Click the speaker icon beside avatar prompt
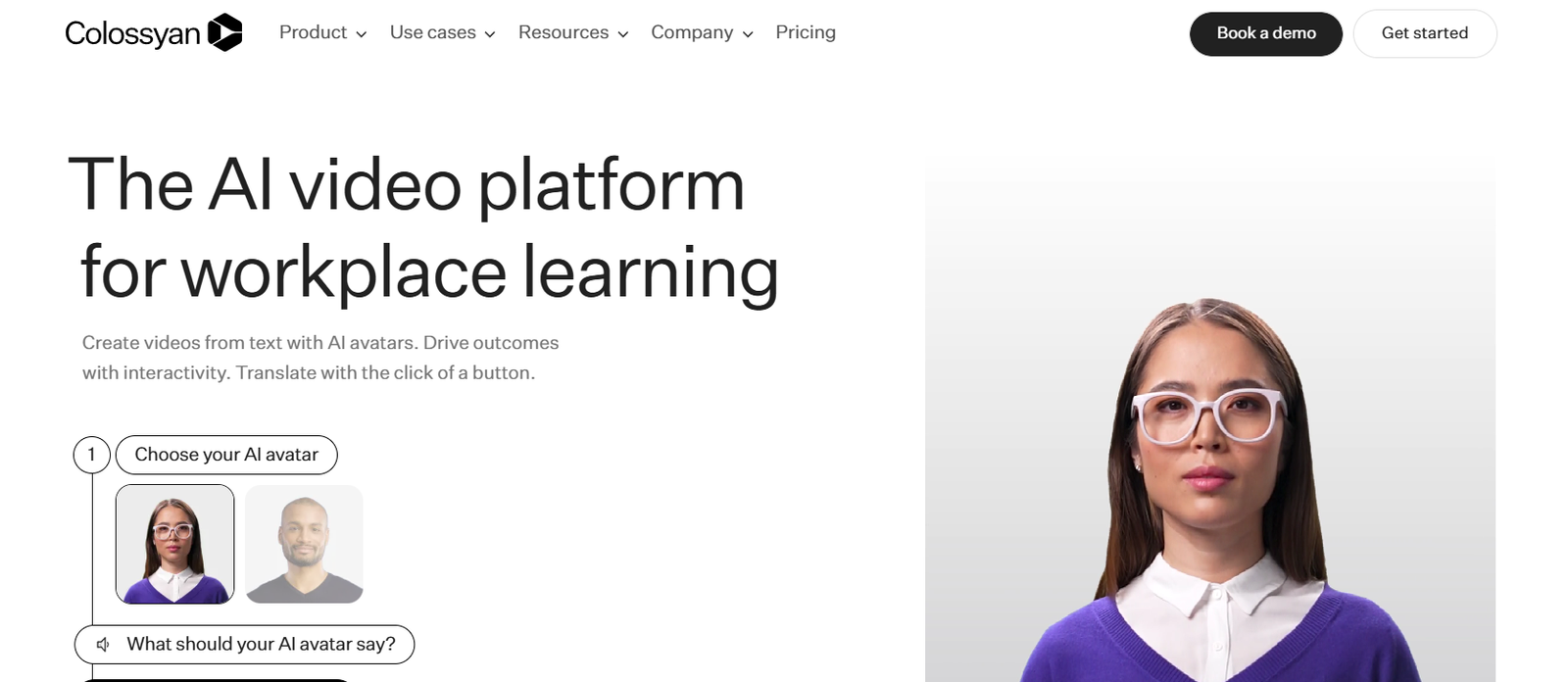1568x682 pixels. pyautogui.click(x=103, y=644)
